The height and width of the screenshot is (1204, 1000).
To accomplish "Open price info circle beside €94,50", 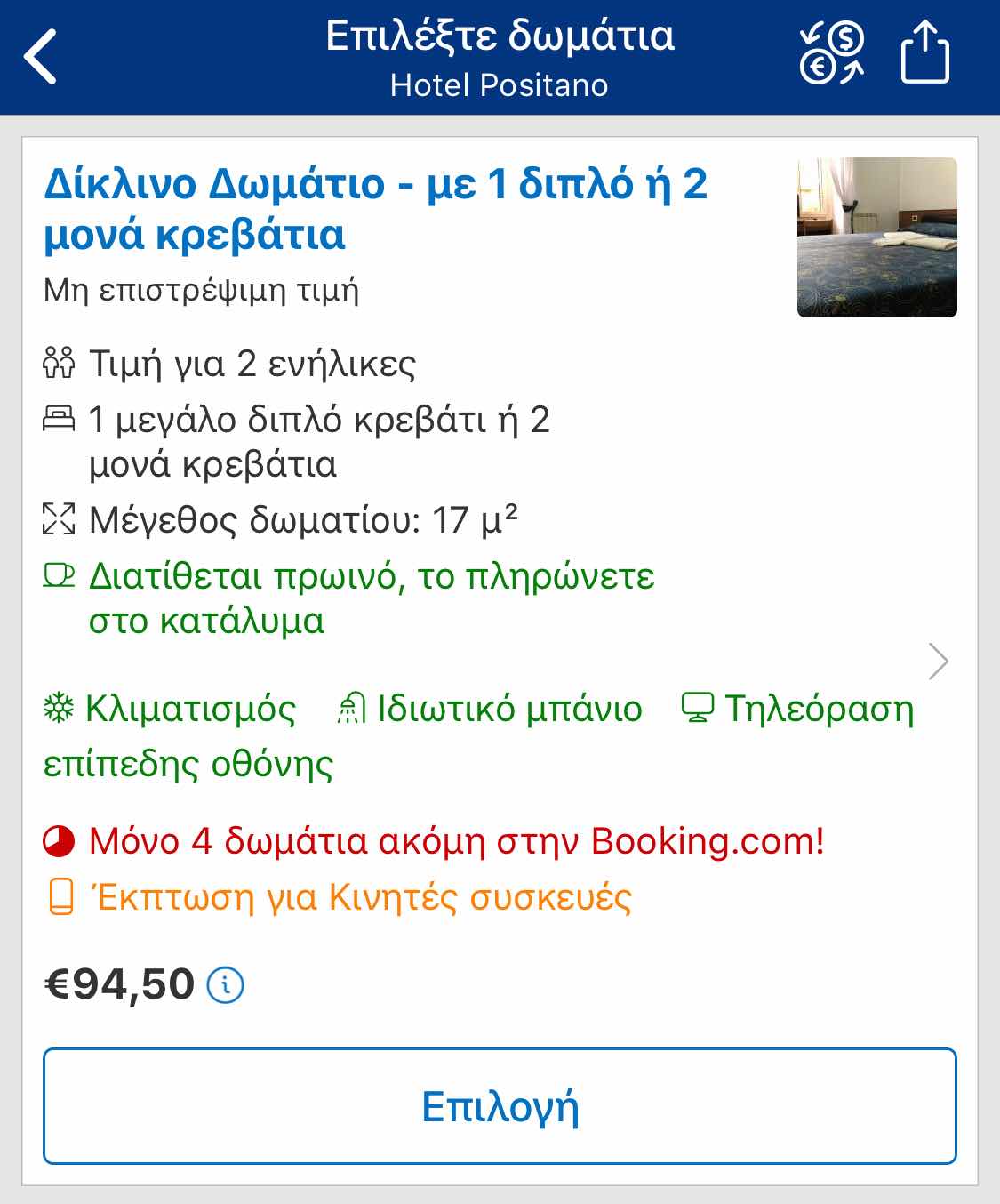I will pos(225,985).
